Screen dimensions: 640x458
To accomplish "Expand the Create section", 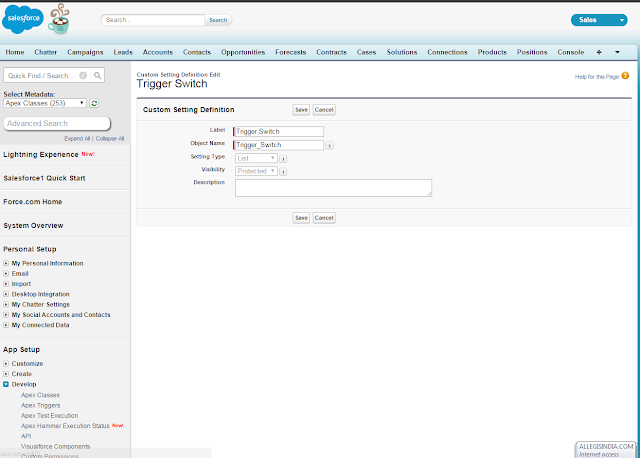I will click(6, 374).
